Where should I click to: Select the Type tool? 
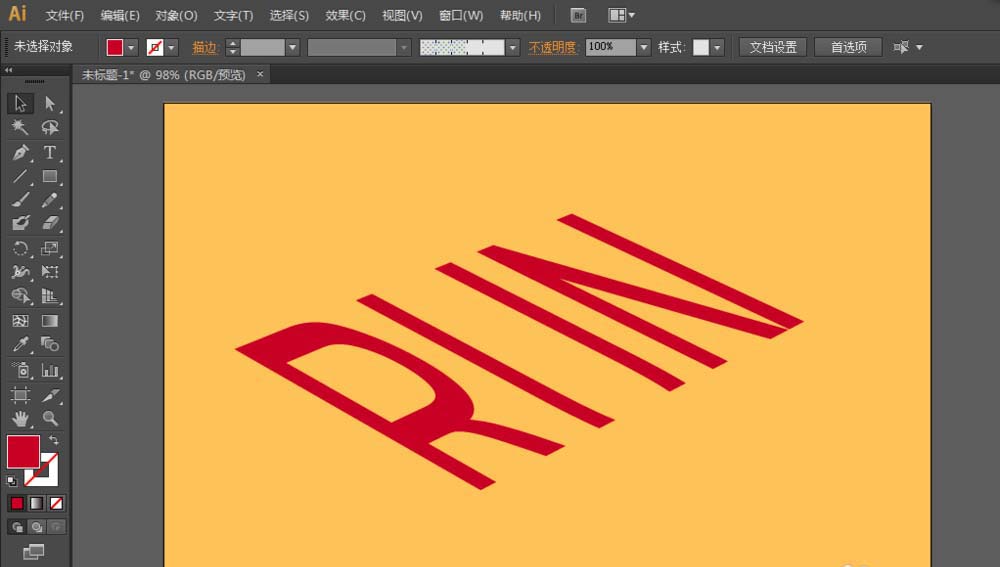click(50, 152)
